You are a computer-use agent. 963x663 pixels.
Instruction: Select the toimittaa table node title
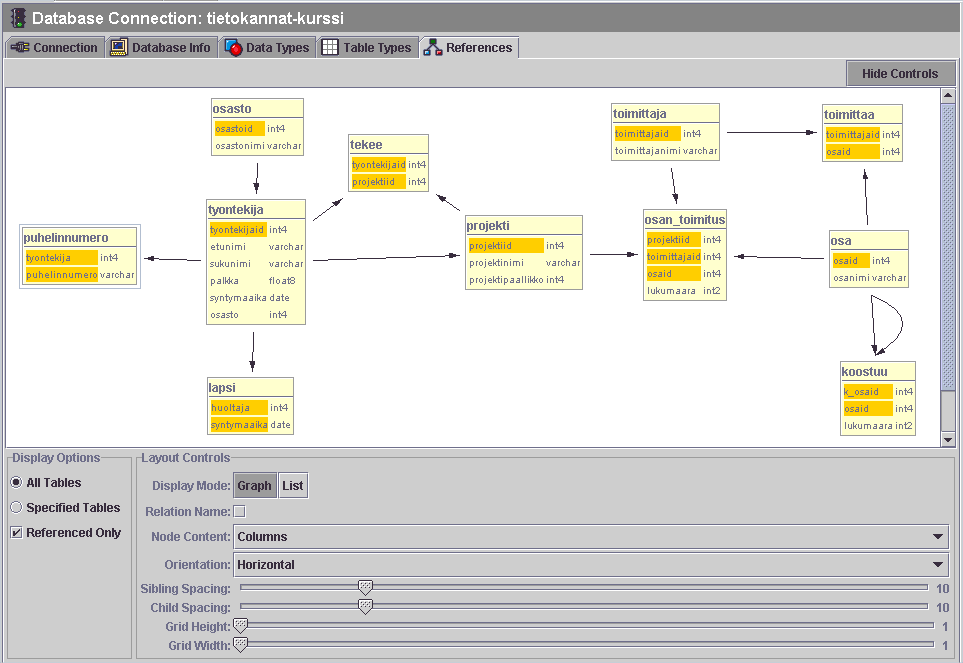pyautogui.click(x=849, y=115)
